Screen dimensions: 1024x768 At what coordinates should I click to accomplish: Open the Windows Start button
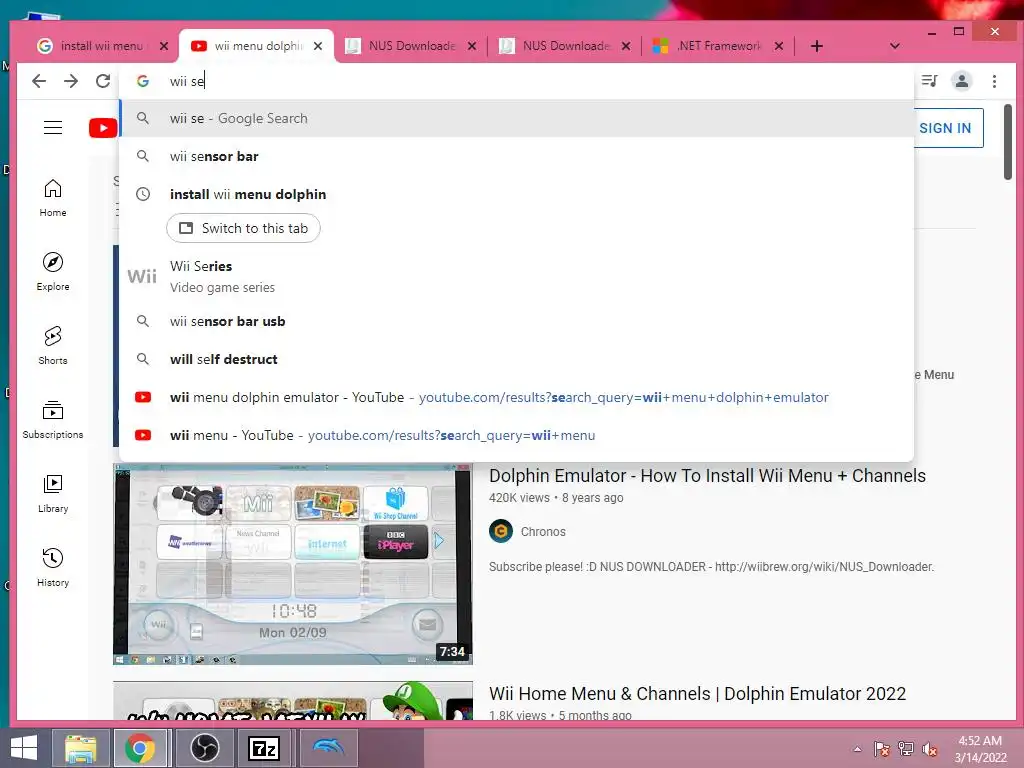[24, 748]
